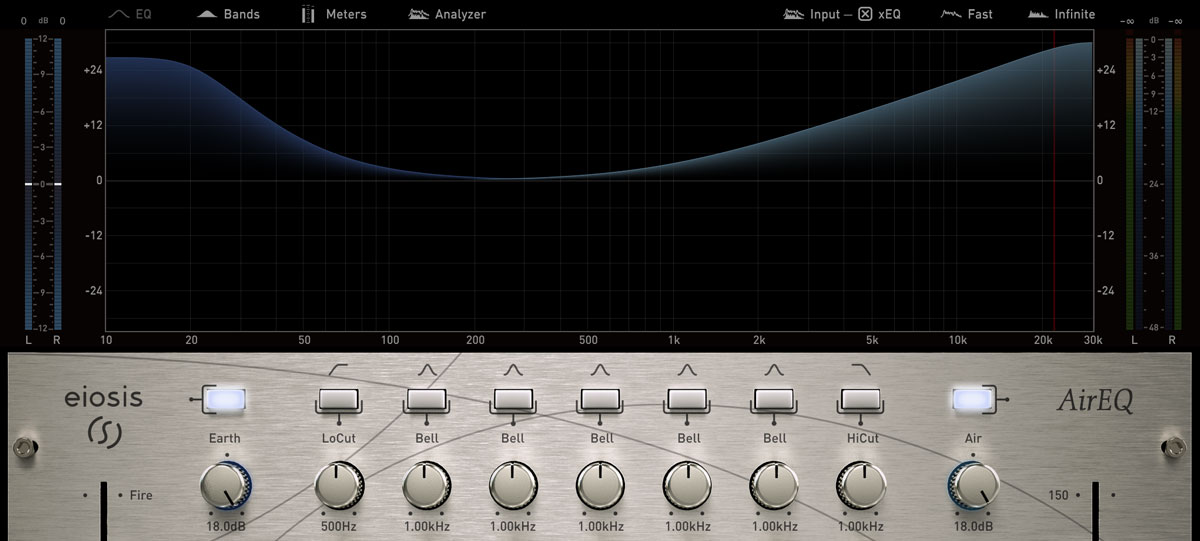
Task: Open the Analyzer tab
Action: pyautogui.click(x=447, y=14)
